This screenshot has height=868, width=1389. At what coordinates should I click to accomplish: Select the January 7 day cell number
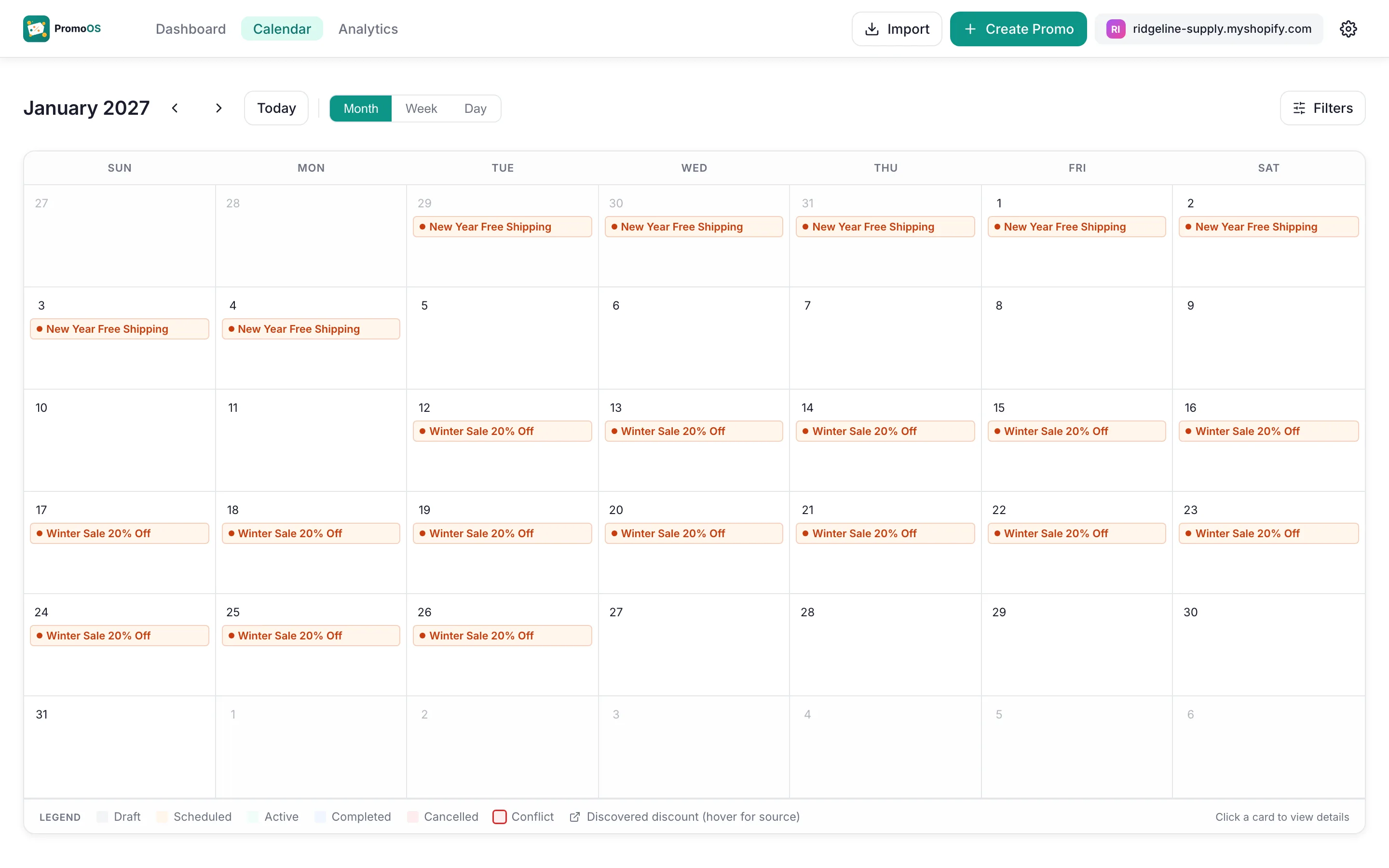pos(807,305)
